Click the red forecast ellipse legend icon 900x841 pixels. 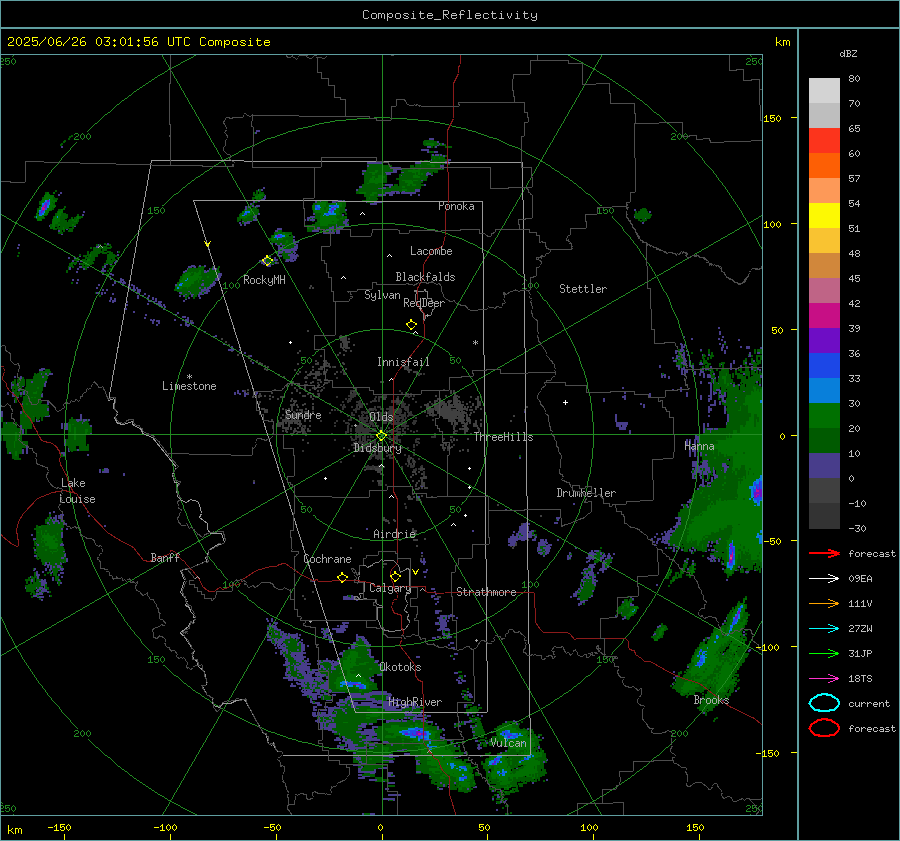click(x=824, y=728)
